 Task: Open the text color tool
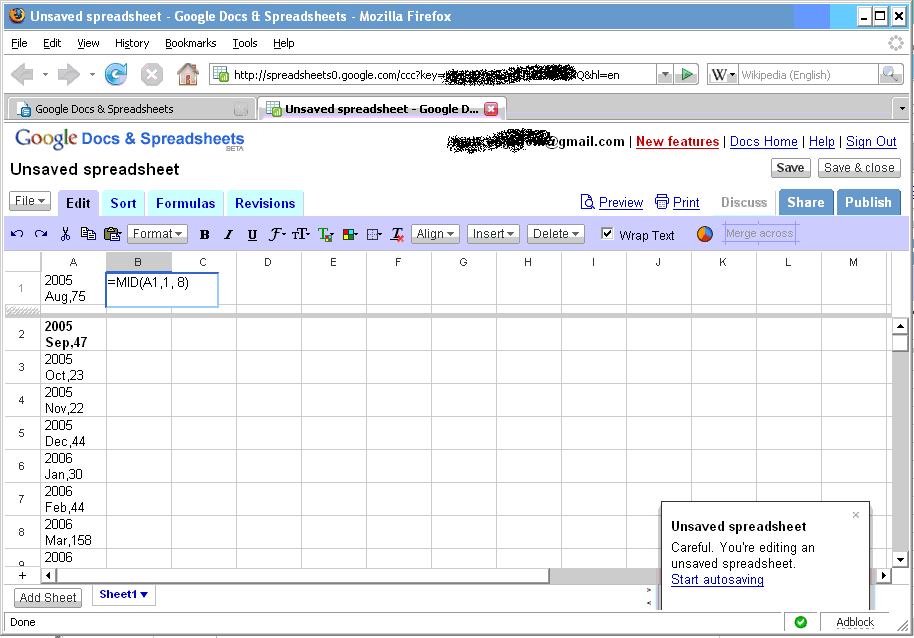pyautogui.click(x=325, y=234)
